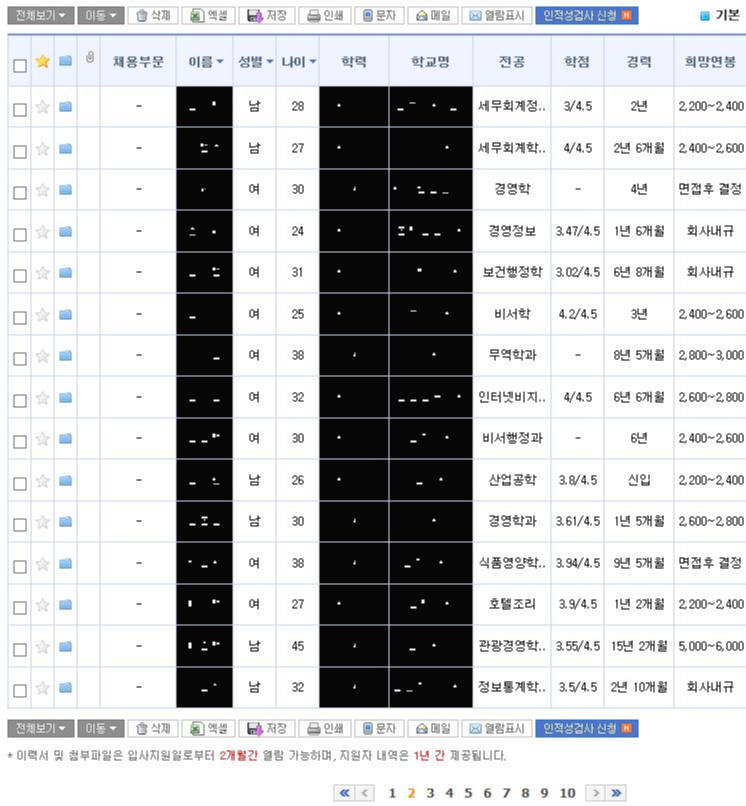Go to page 3
Viewport: 746px width, 806px height.
[430, 793]
